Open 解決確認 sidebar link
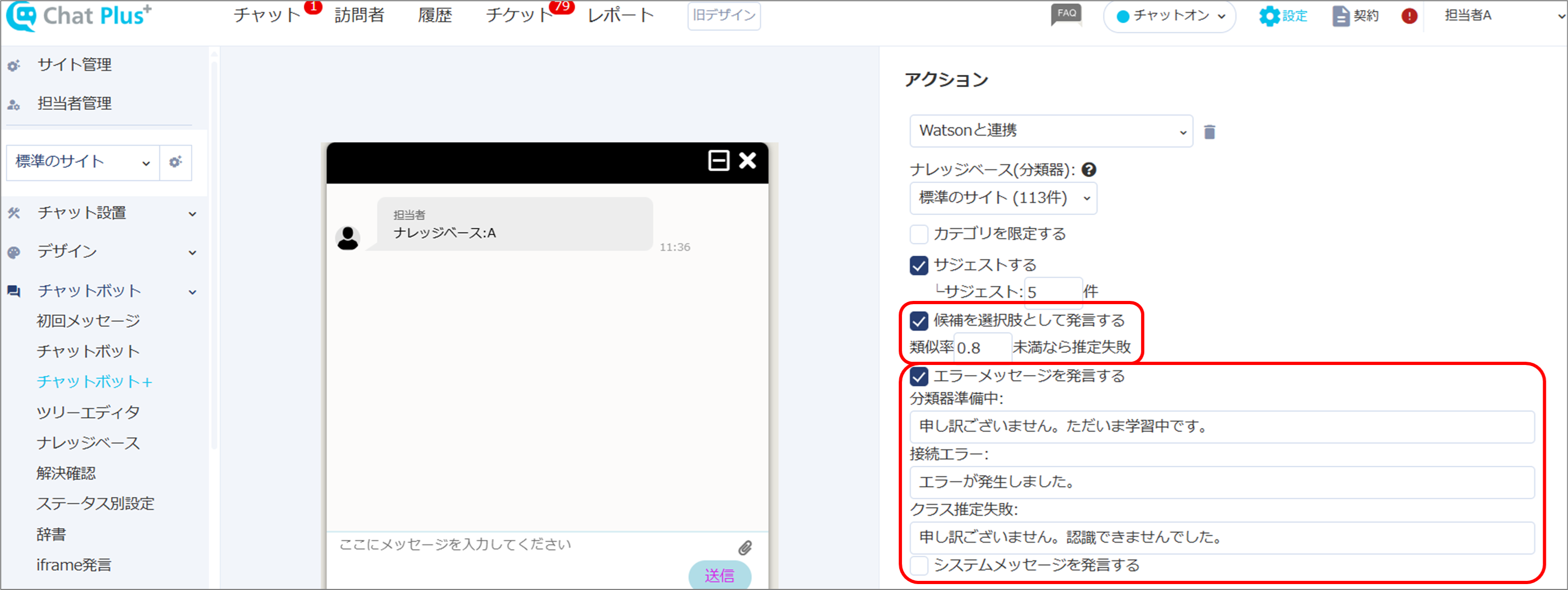Viewport: 1568px width, 590px height. [66, 473]
